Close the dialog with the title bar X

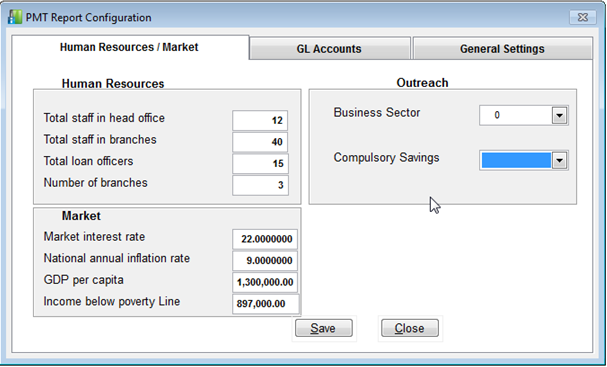tap(582, 17)
